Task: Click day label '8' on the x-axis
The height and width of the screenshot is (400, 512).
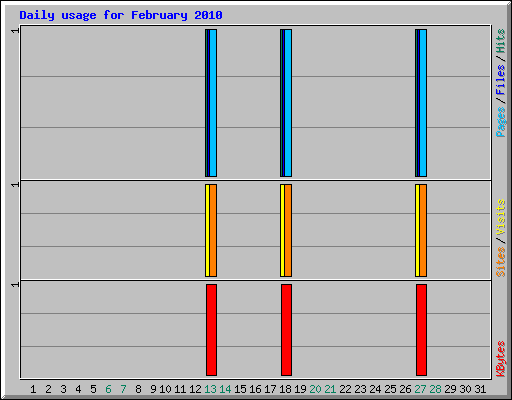Action: click(138, 389)
